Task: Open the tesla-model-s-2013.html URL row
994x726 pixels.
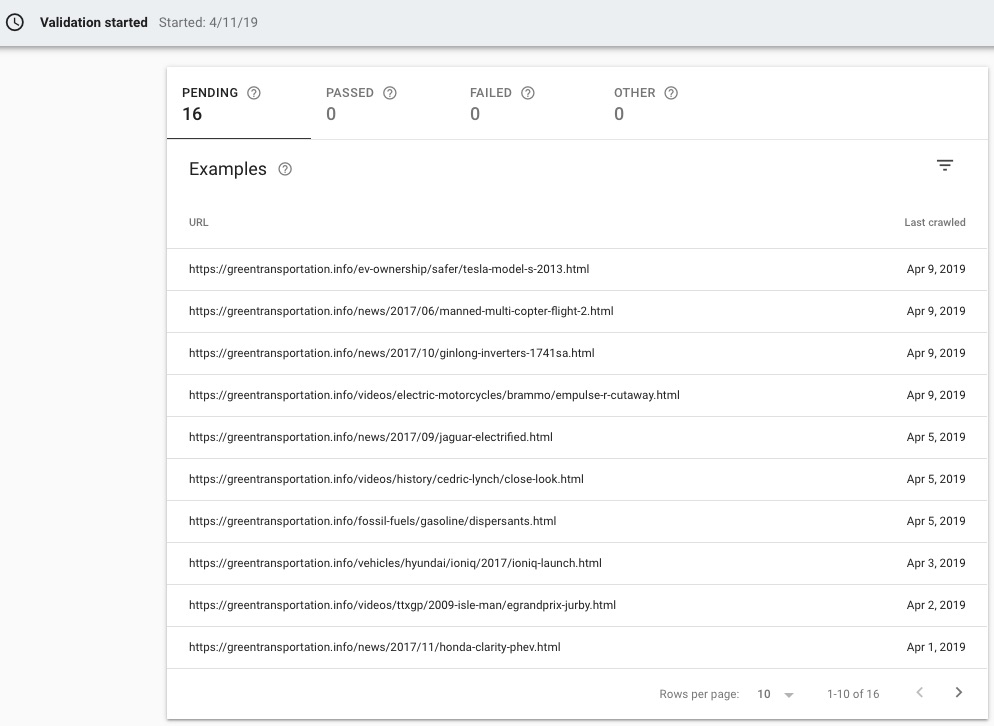Action: [578, 269]
